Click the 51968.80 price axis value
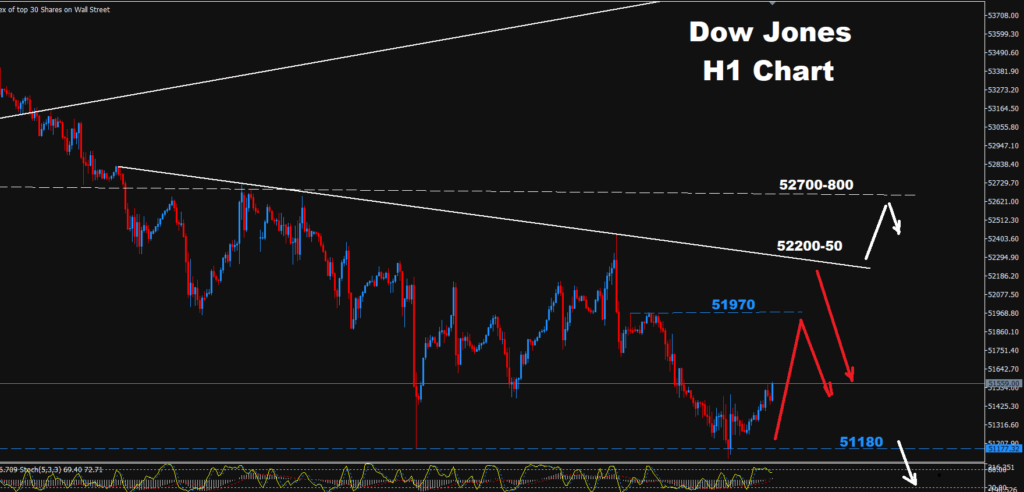The image size is (1024, 492). [1004, 313]
